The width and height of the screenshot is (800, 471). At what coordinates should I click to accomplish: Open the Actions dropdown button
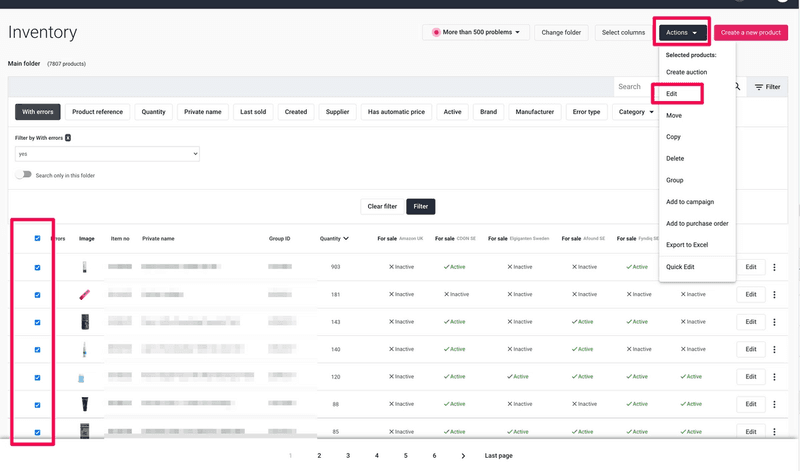point(682,32)
